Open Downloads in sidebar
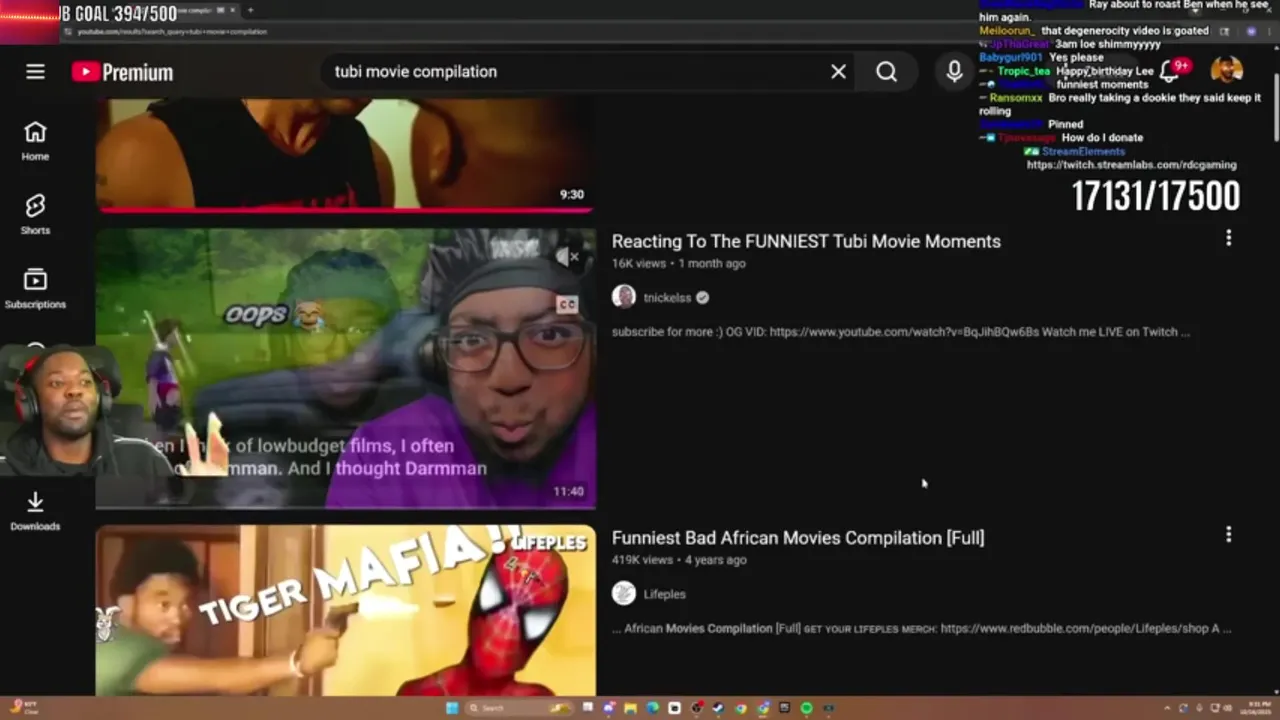1280x720 pixels. 35,511
